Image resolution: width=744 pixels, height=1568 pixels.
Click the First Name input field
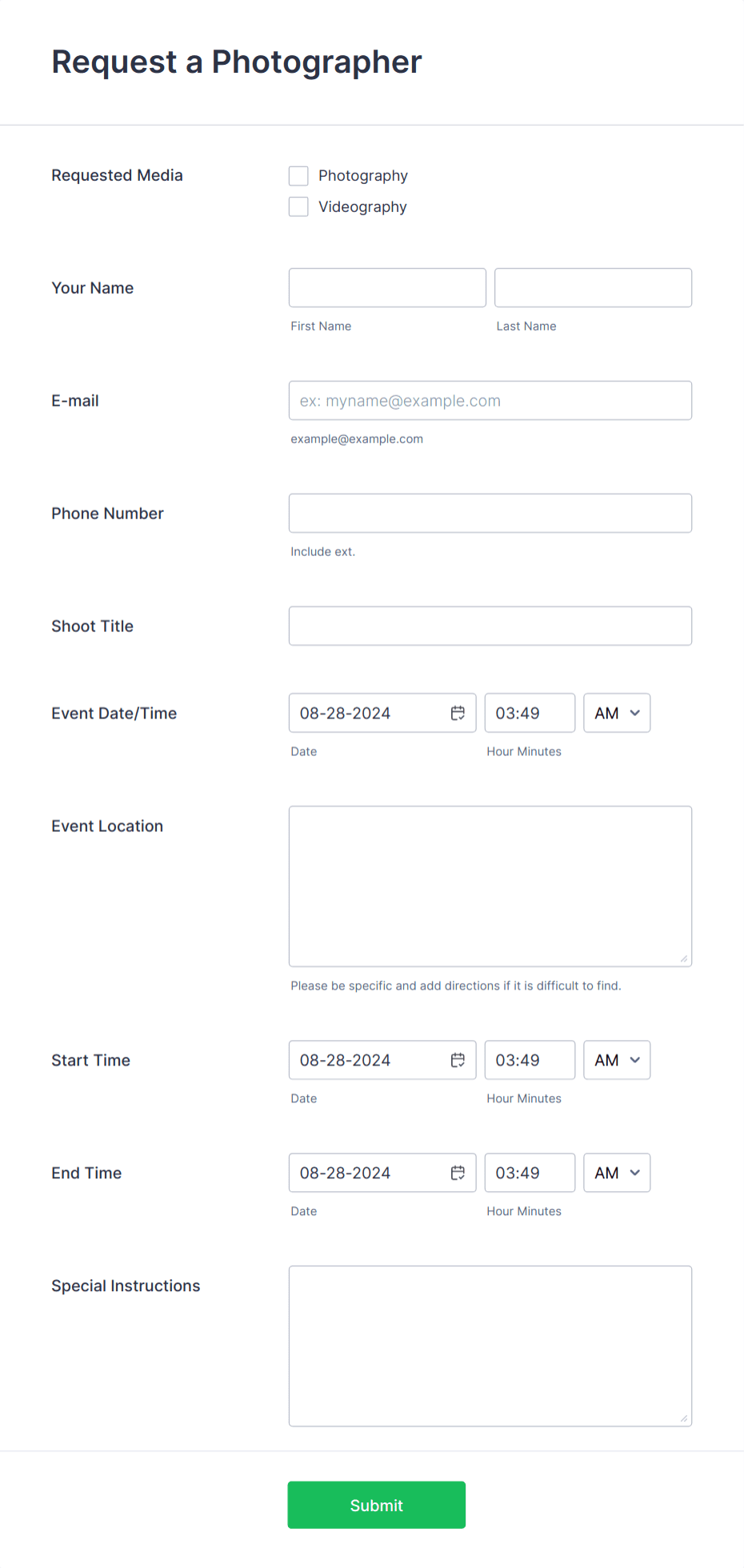386,287
